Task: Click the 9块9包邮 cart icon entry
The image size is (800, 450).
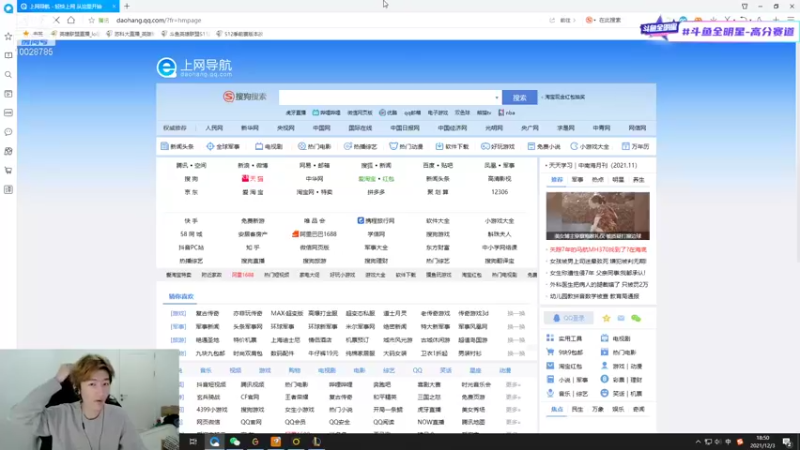Action: coord(564,352)
